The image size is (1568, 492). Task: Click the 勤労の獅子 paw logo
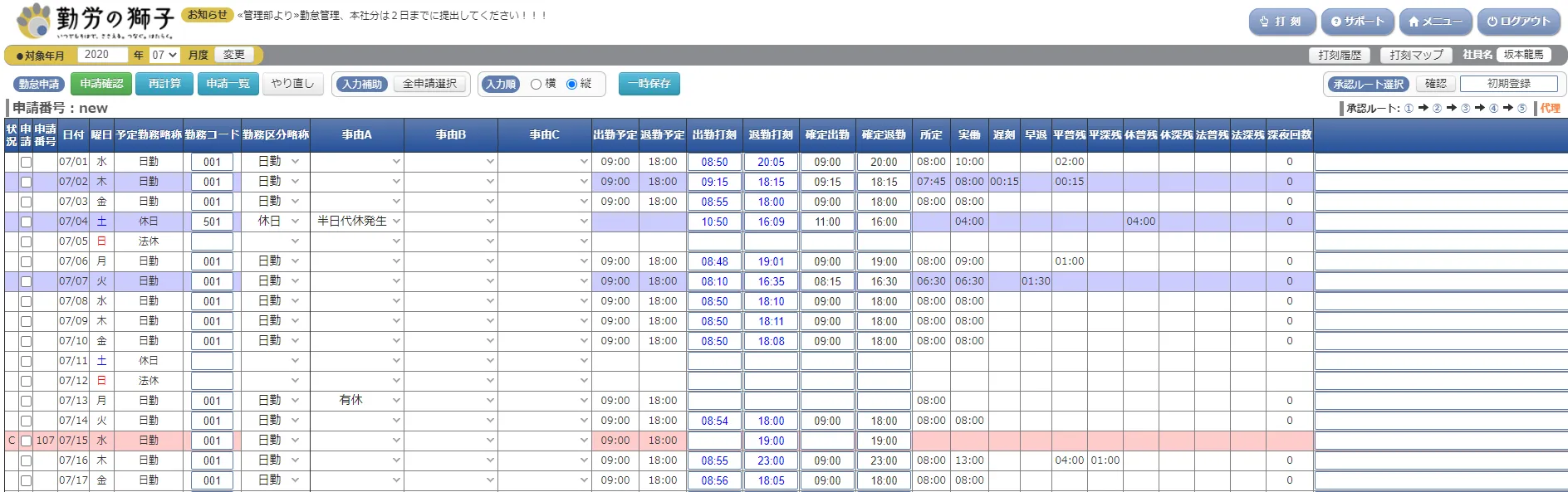[x=34, y=21]
